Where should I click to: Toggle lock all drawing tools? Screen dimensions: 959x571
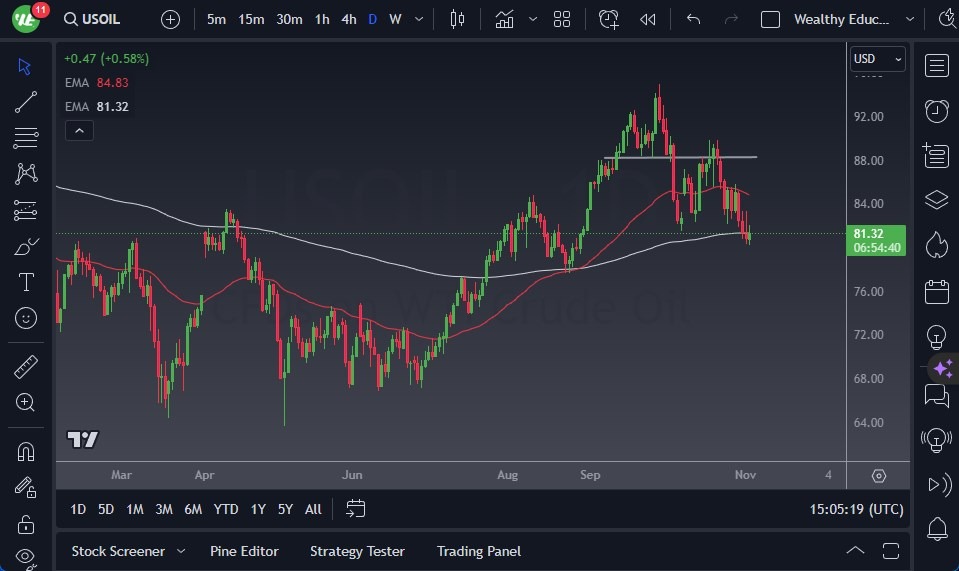(x=26, y=524)
